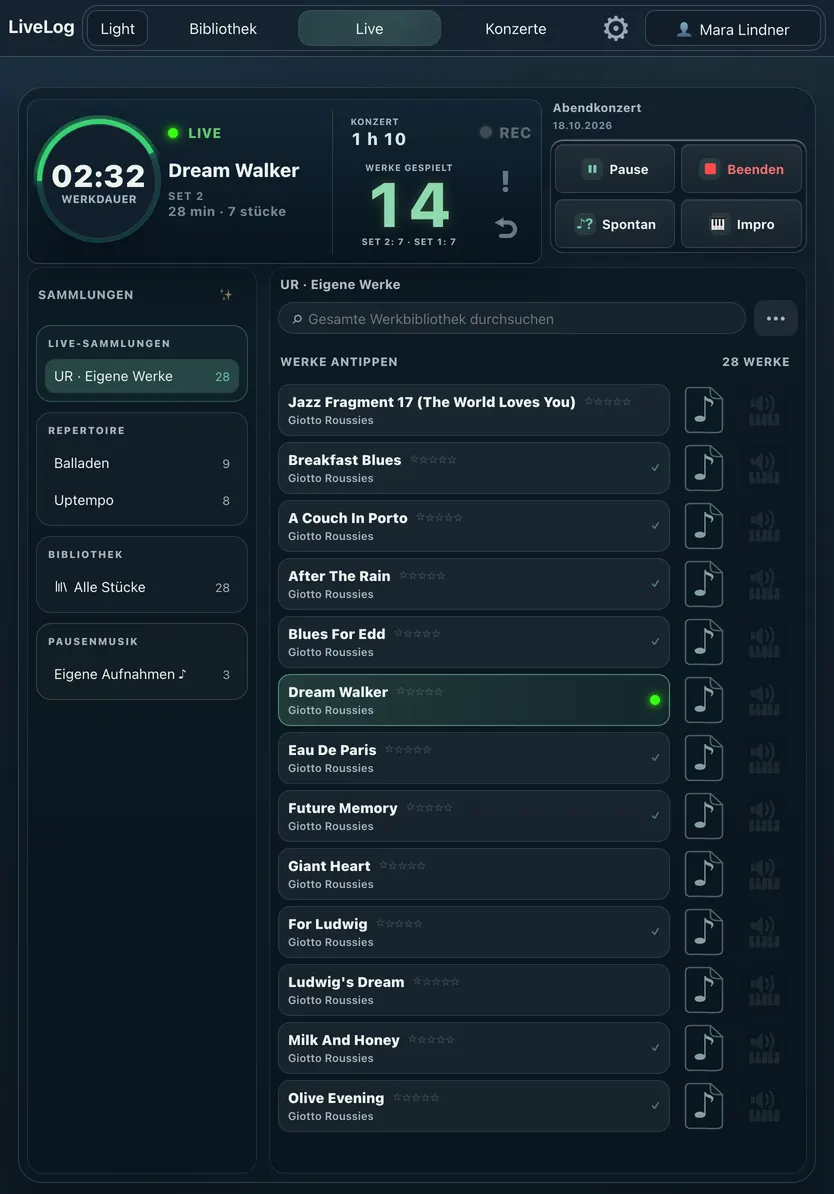
Task: Click the audio icon for Future Memory
Action: click(x=764, y=816)
